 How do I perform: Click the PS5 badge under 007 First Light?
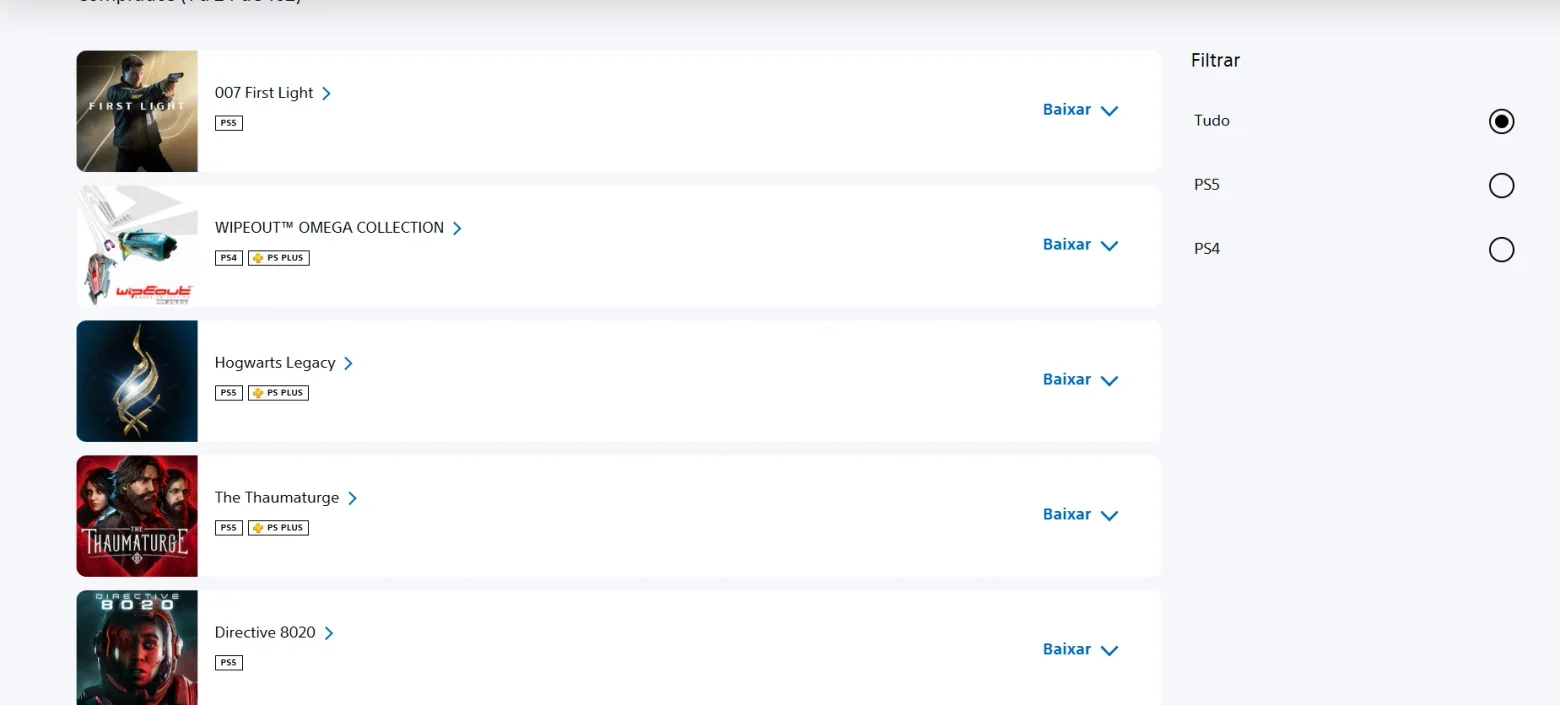click(229, 123)
